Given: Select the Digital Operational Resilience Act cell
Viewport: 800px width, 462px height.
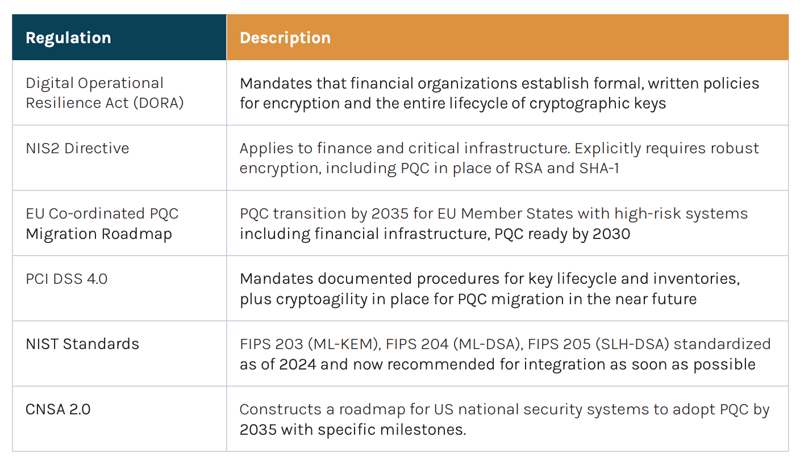Looking at the screenshot, I should tap(94, 92).
